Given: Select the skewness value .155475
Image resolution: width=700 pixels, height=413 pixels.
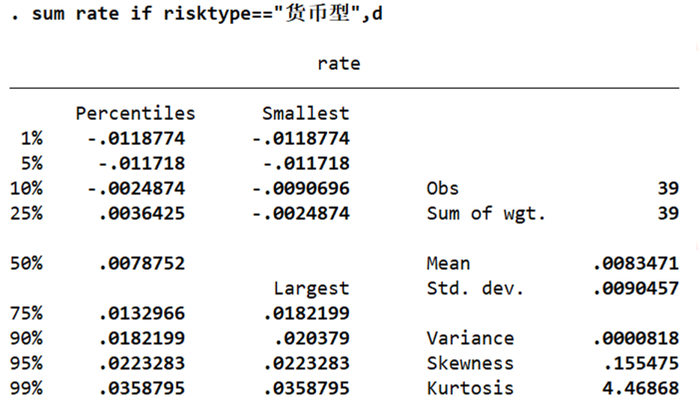Looking at the screenshot, I should pos(641,364).
